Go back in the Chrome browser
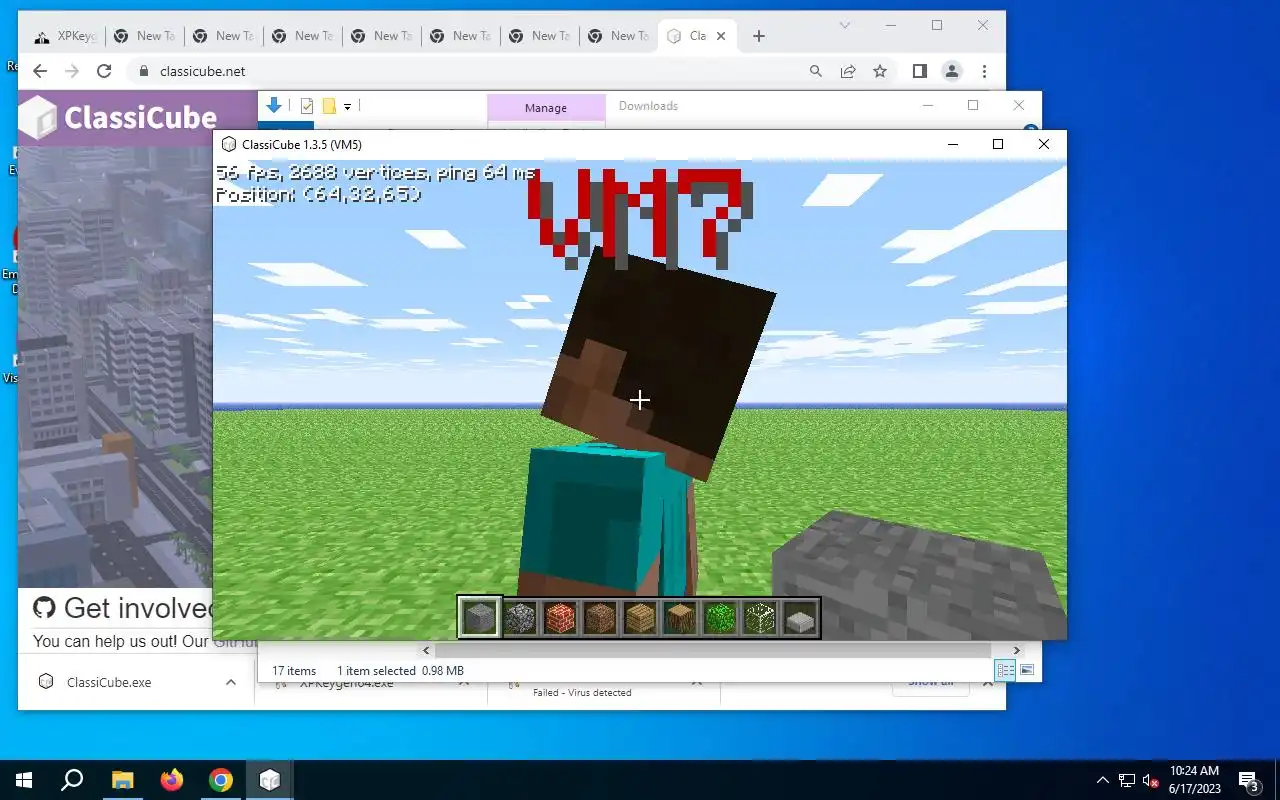This screenshot has height=800, width=1280. [40, 71]
